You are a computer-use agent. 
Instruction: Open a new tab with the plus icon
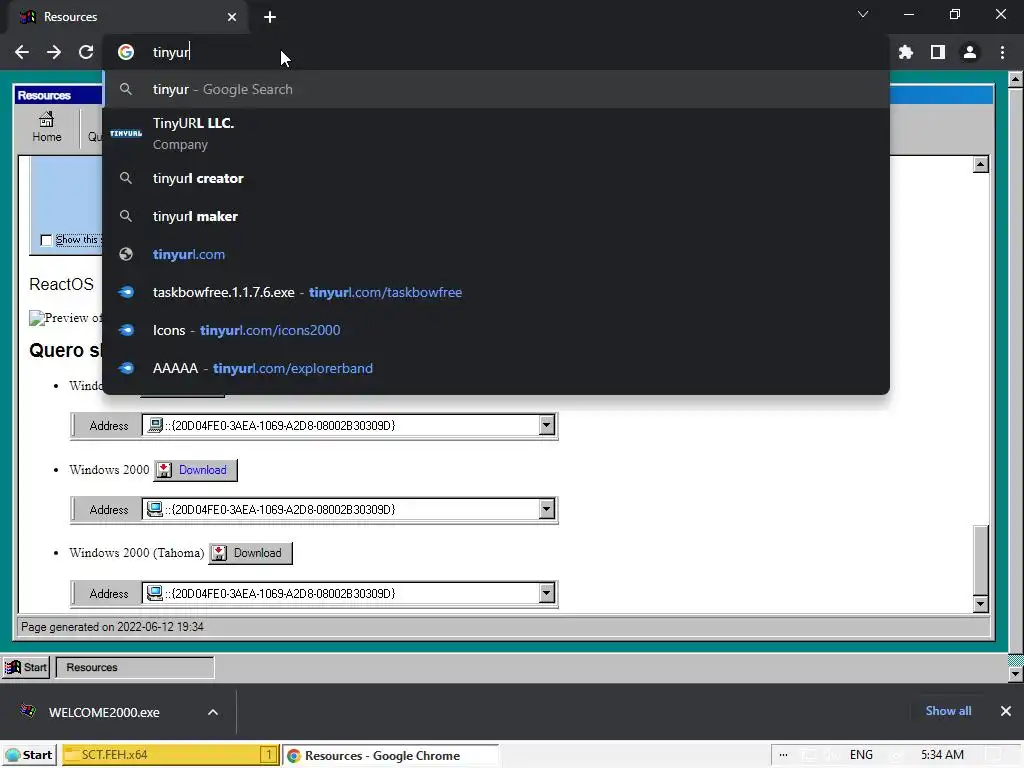[270, 17]
